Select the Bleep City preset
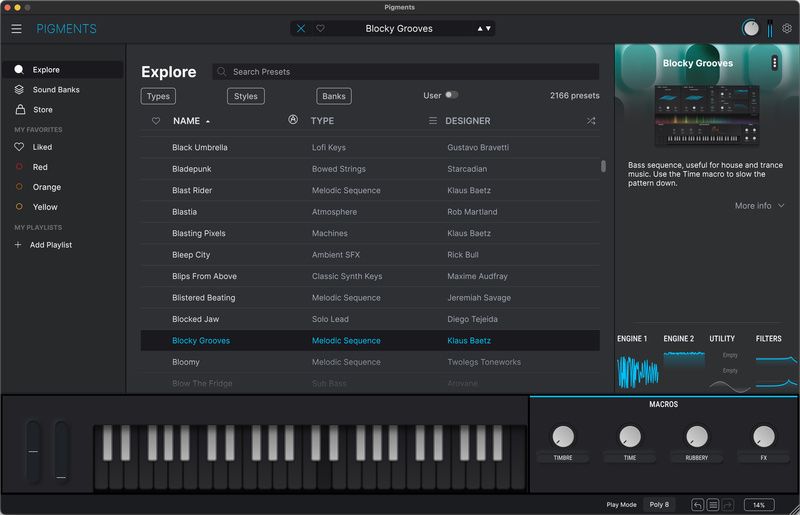This screenshot has height=515, width=800. (370, 255)
